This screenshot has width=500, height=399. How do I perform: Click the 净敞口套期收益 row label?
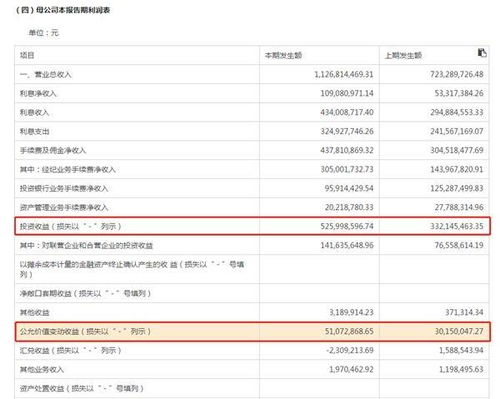tap(85, 293)
